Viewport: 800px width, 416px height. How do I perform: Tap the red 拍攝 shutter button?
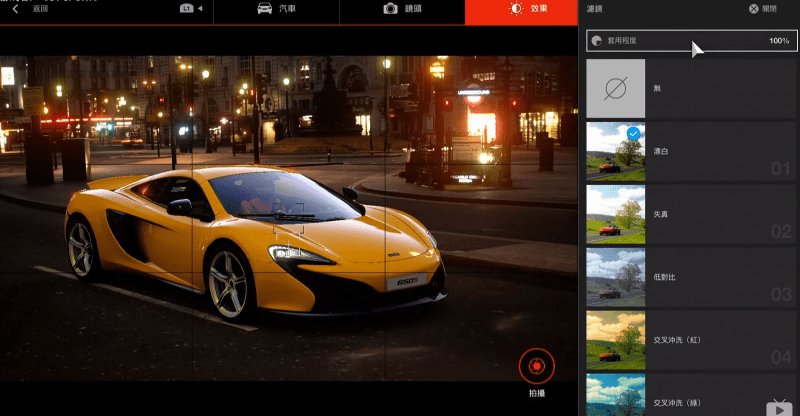537,366
